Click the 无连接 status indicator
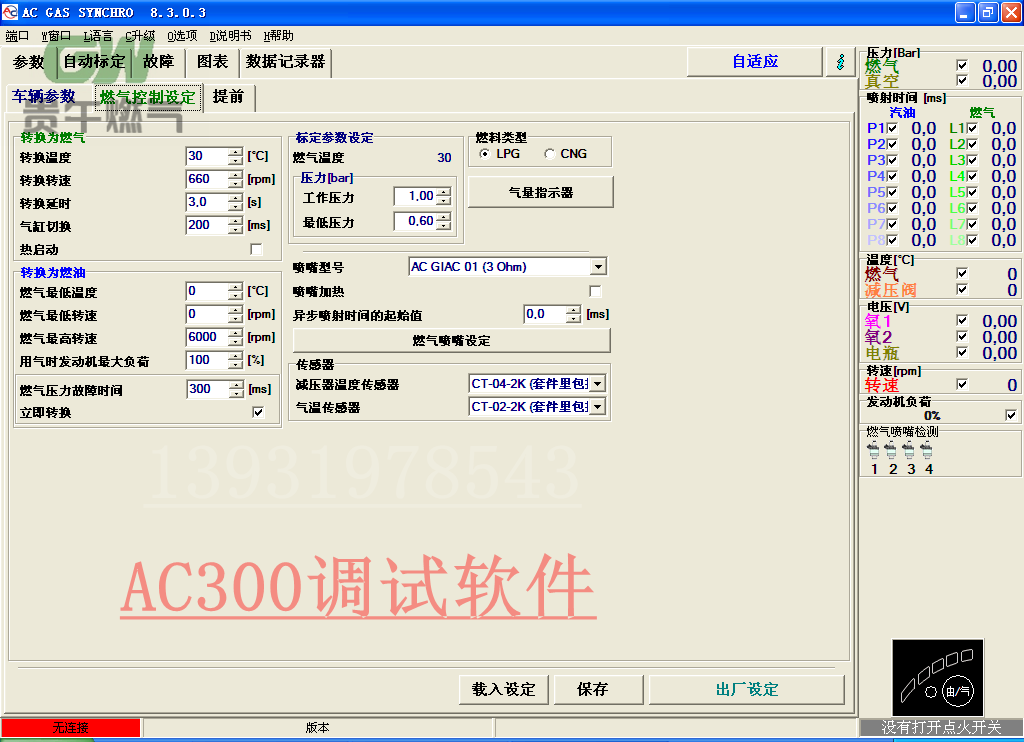This screenshot has height=742, width=1024. pos(71,728)
